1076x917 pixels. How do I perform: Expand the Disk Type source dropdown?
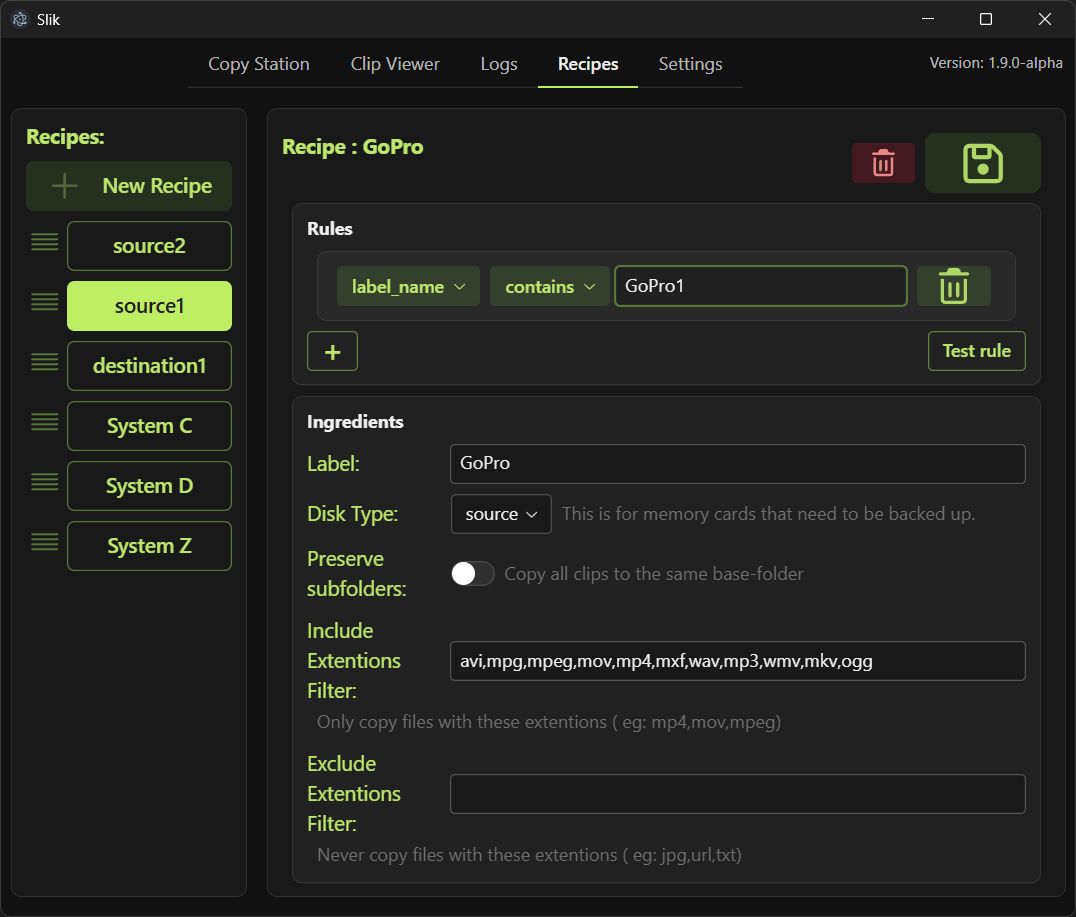click(x=501, y=514)
